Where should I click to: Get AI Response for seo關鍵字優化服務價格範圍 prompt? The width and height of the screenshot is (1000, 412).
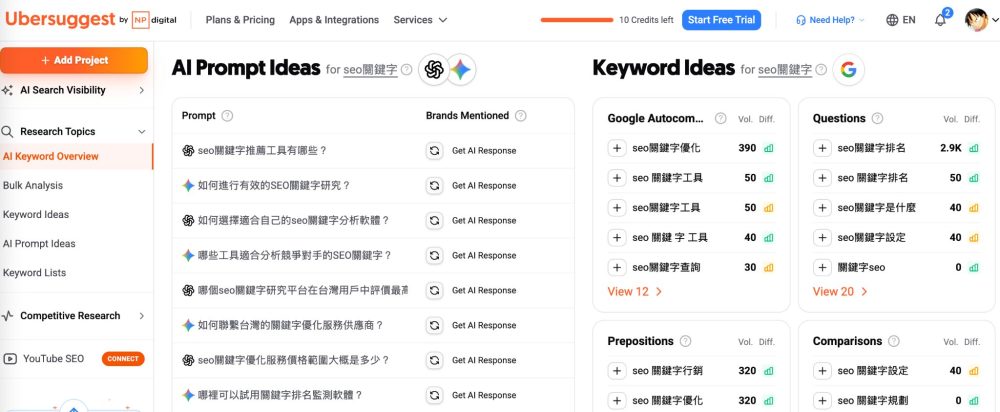coord(484,360)
